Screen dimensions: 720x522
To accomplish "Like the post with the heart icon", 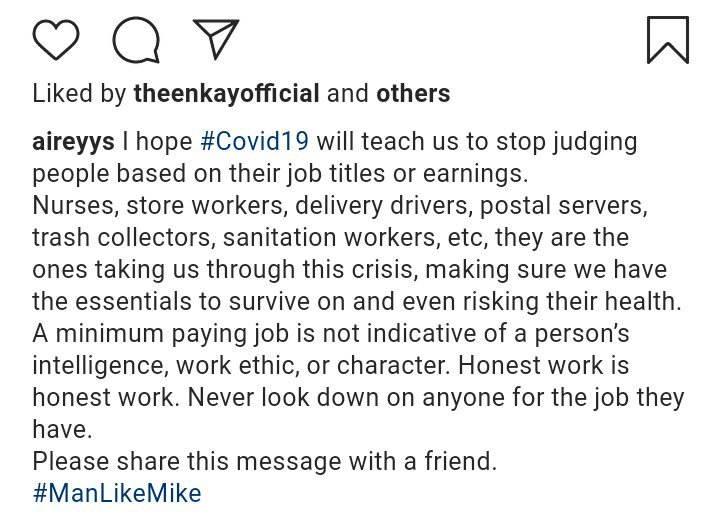I will [56, 39].
